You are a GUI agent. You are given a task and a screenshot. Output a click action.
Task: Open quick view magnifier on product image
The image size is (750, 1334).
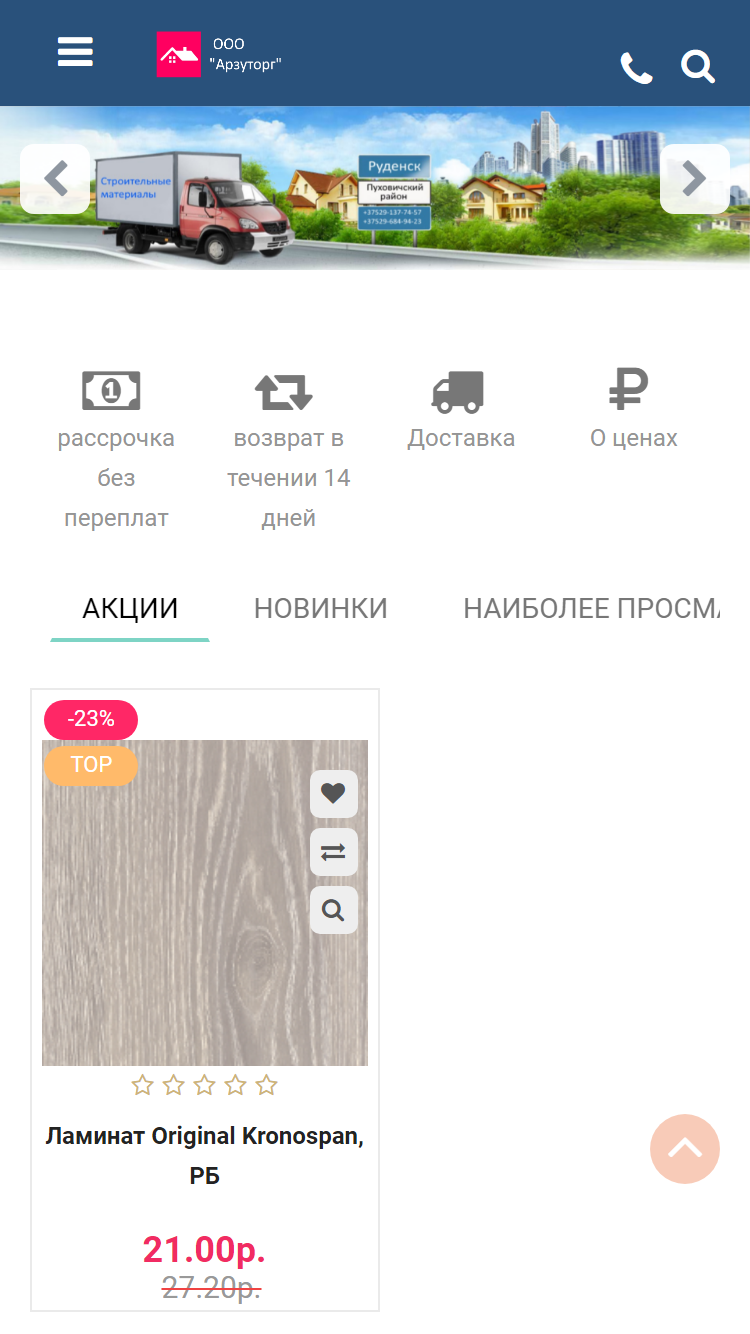pyautogui.click(x=333, y=910)
